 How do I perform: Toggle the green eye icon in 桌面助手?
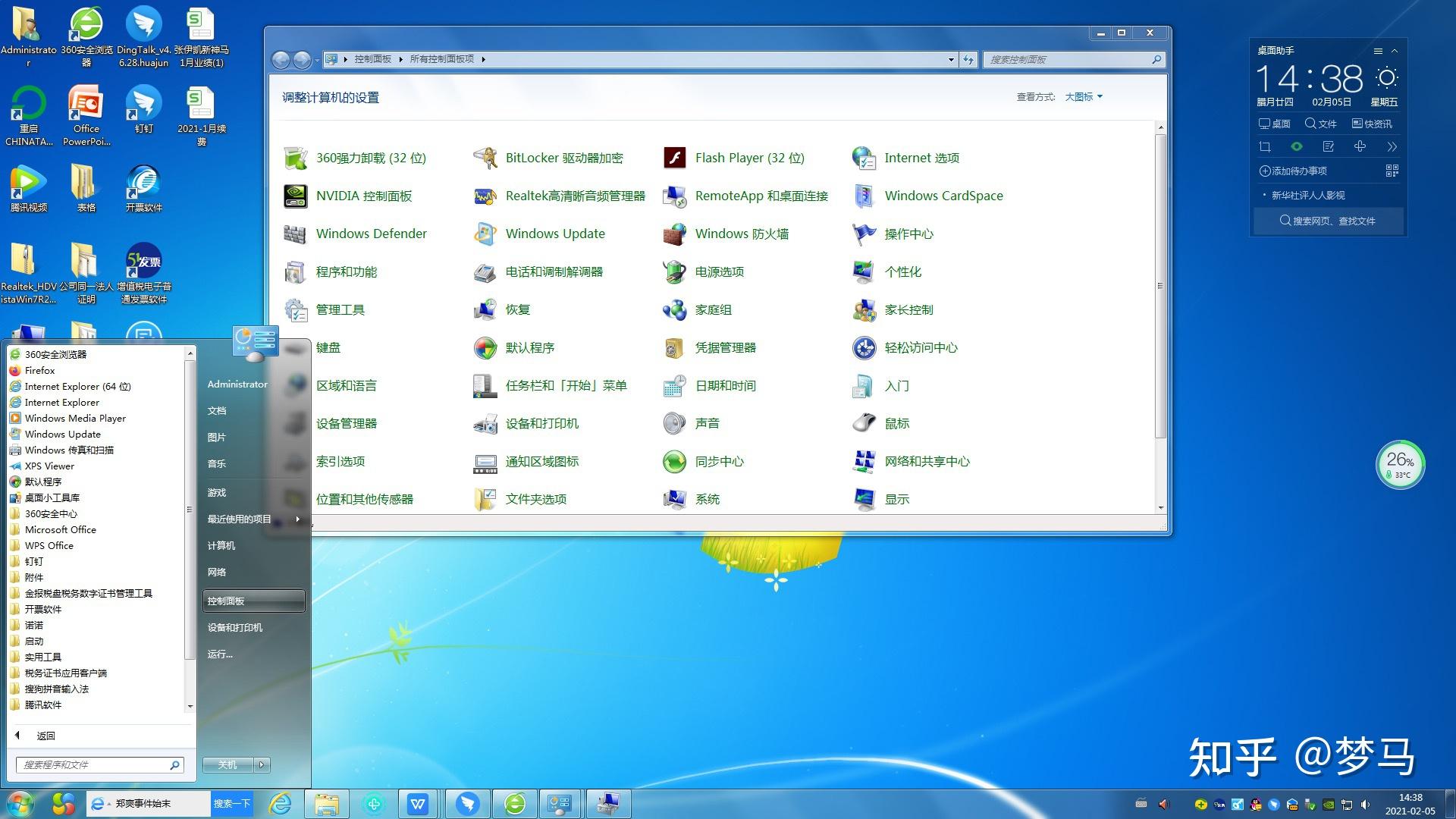click(x=1296, y=146)
